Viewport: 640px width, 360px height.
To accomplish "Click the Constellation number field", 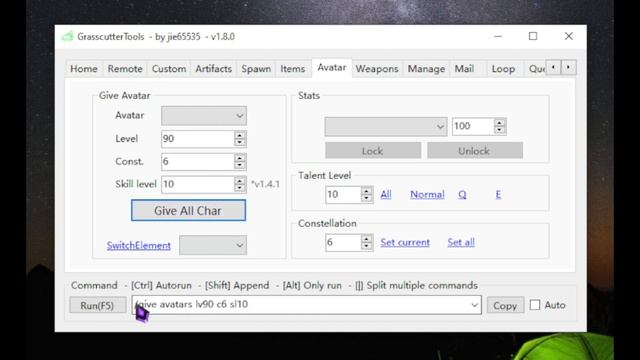I will [343, 242].
